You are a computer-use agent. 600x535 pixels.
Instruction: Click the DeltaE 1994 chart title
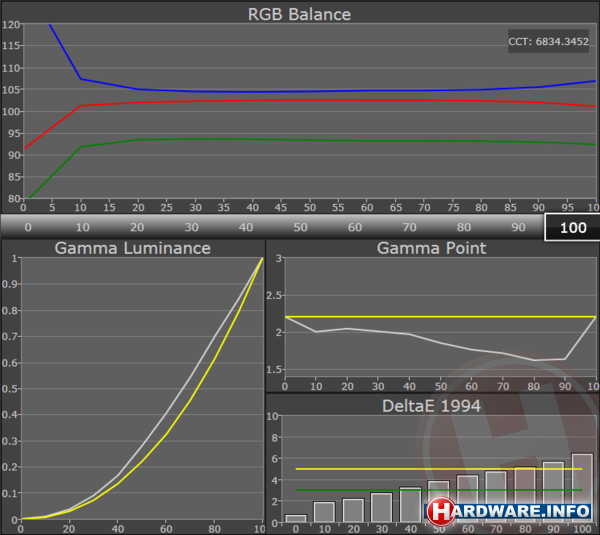pos(431,405)
